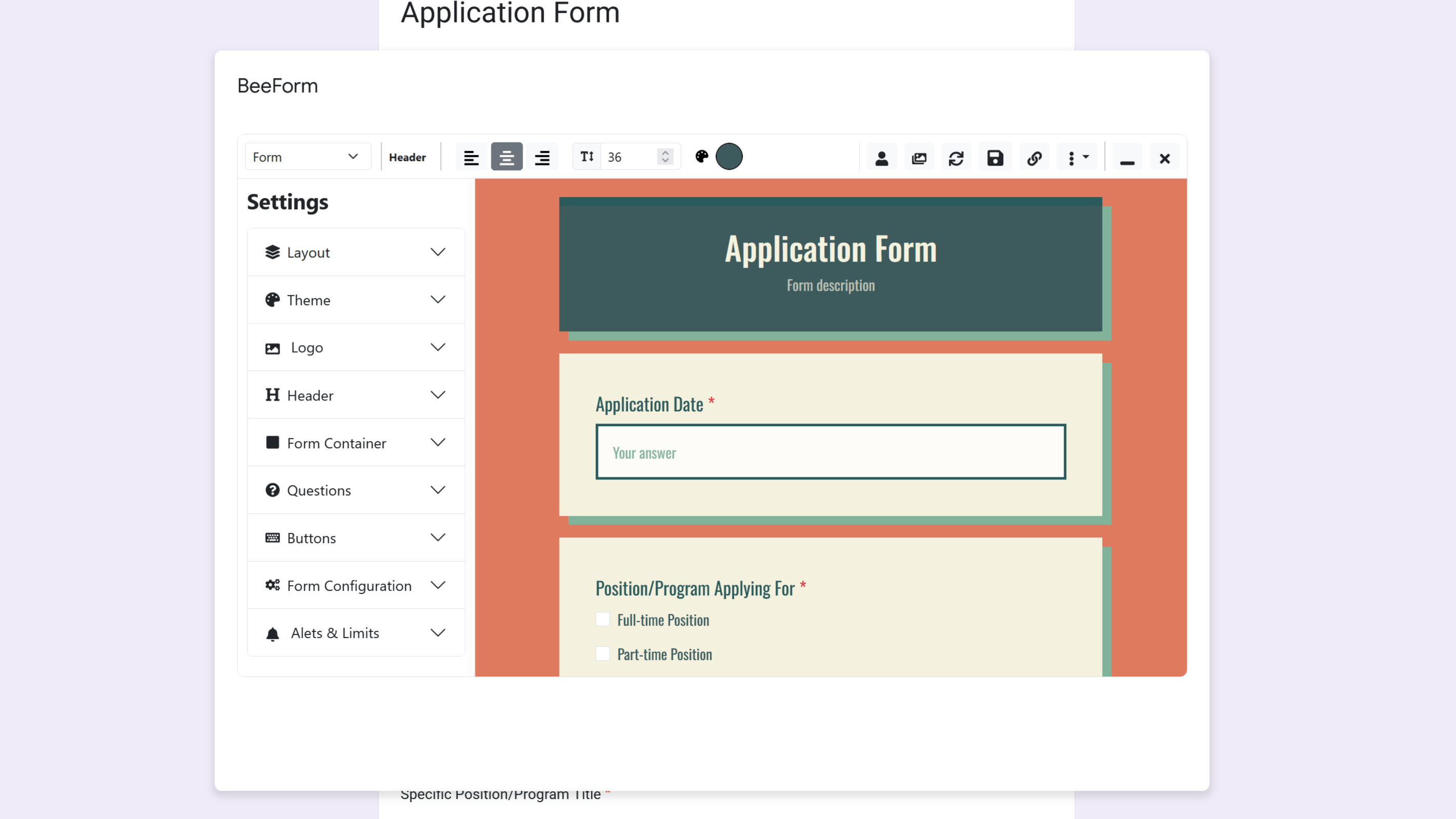Open the header color palette picker

tap(701, 156)
